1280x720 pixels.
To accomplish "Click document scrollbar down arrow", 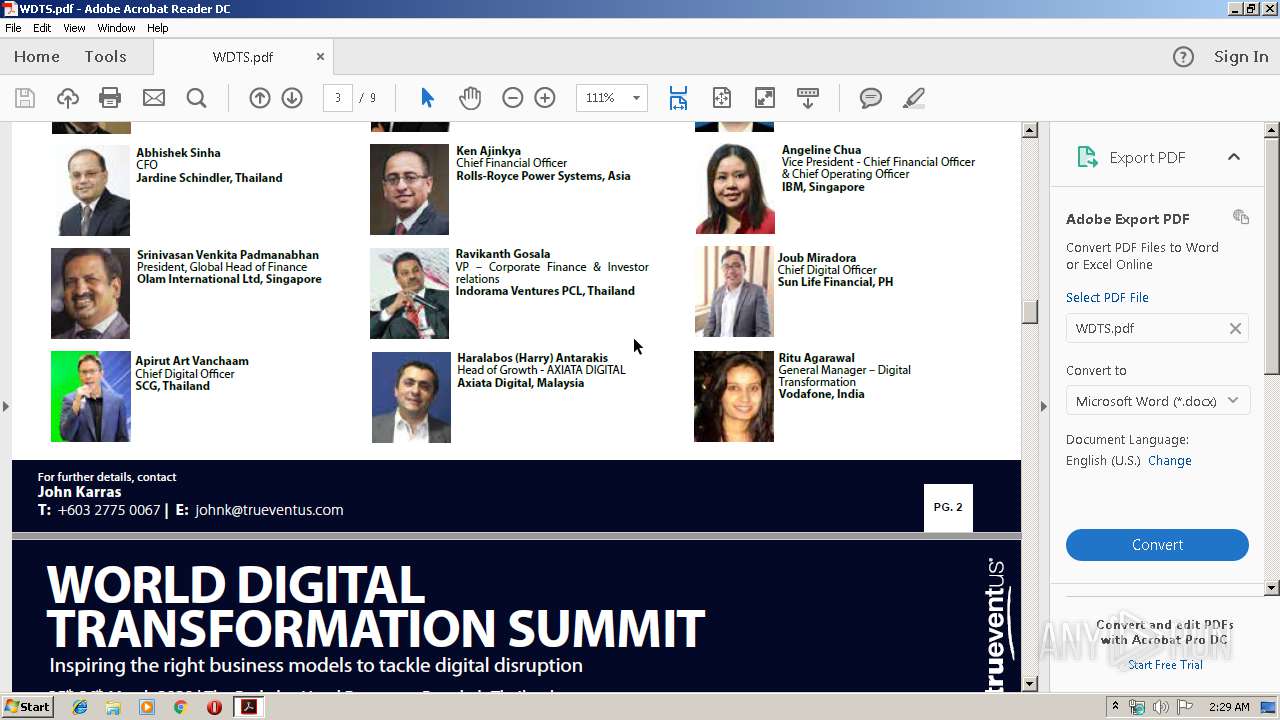I will click(x=1030, y=684).
